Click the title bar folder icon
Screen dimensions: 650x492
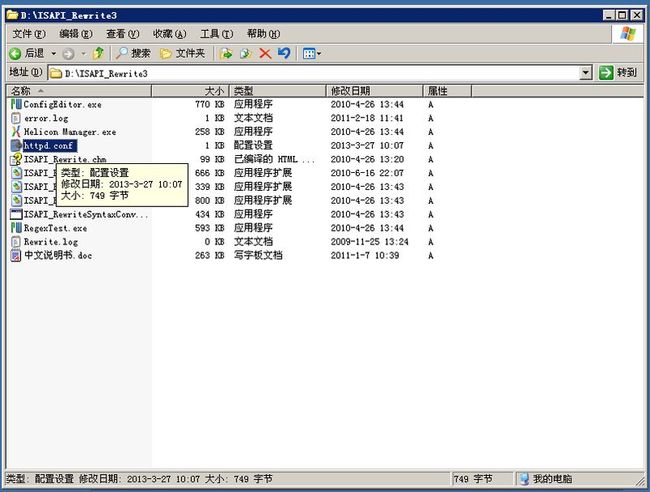[x=12, y=15]
